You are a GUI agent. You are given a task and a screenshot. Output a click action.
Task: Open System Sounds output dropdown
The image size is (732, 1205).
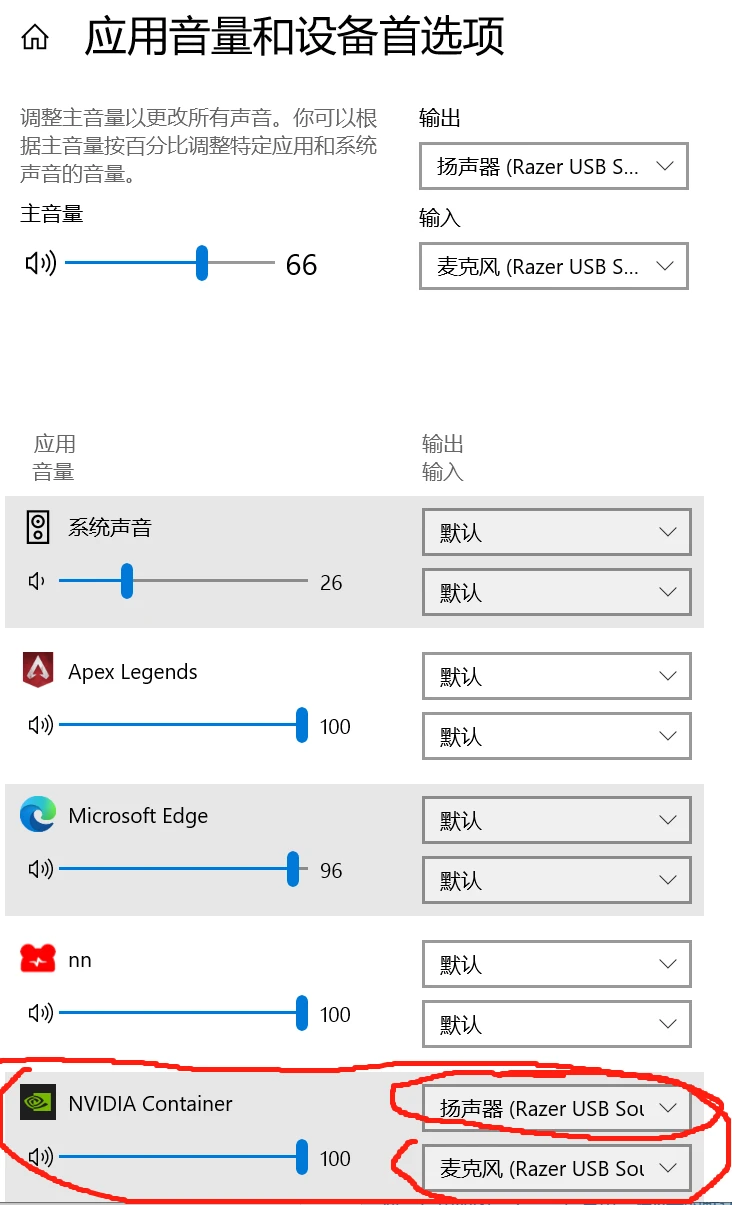click(x=556, y=532)
